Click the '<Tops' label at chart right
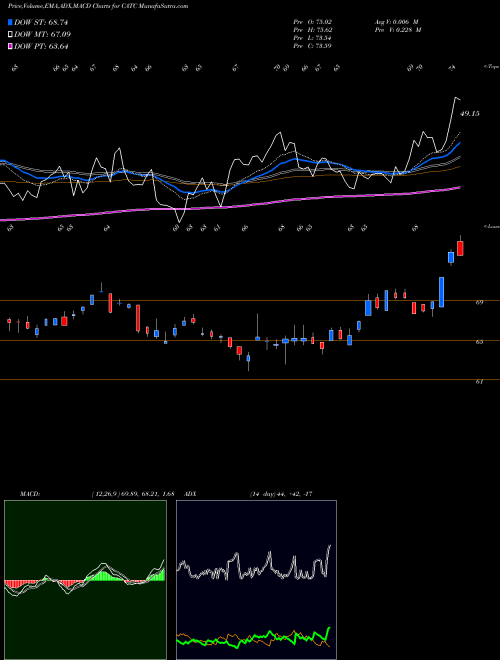This screenshot has height=660, width=500. 491,67
